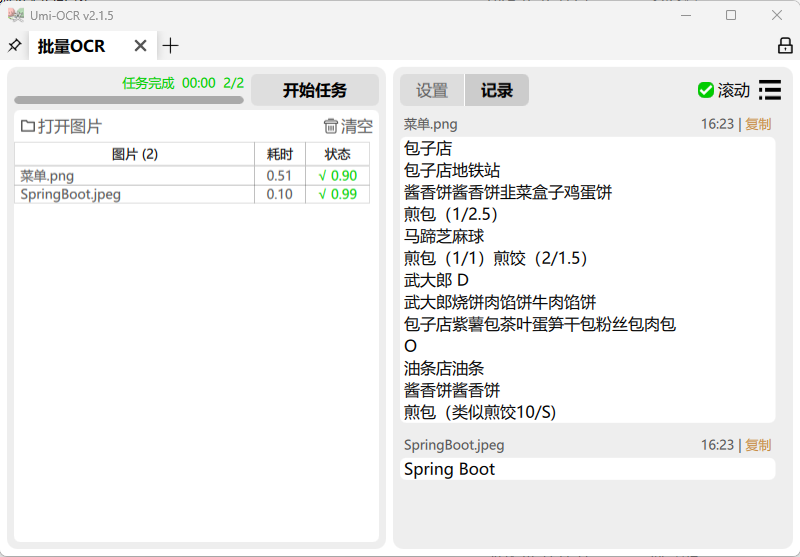Pin the window with the pushpin icon
This screenshot has height=557, width=800.
pos(14,46)
